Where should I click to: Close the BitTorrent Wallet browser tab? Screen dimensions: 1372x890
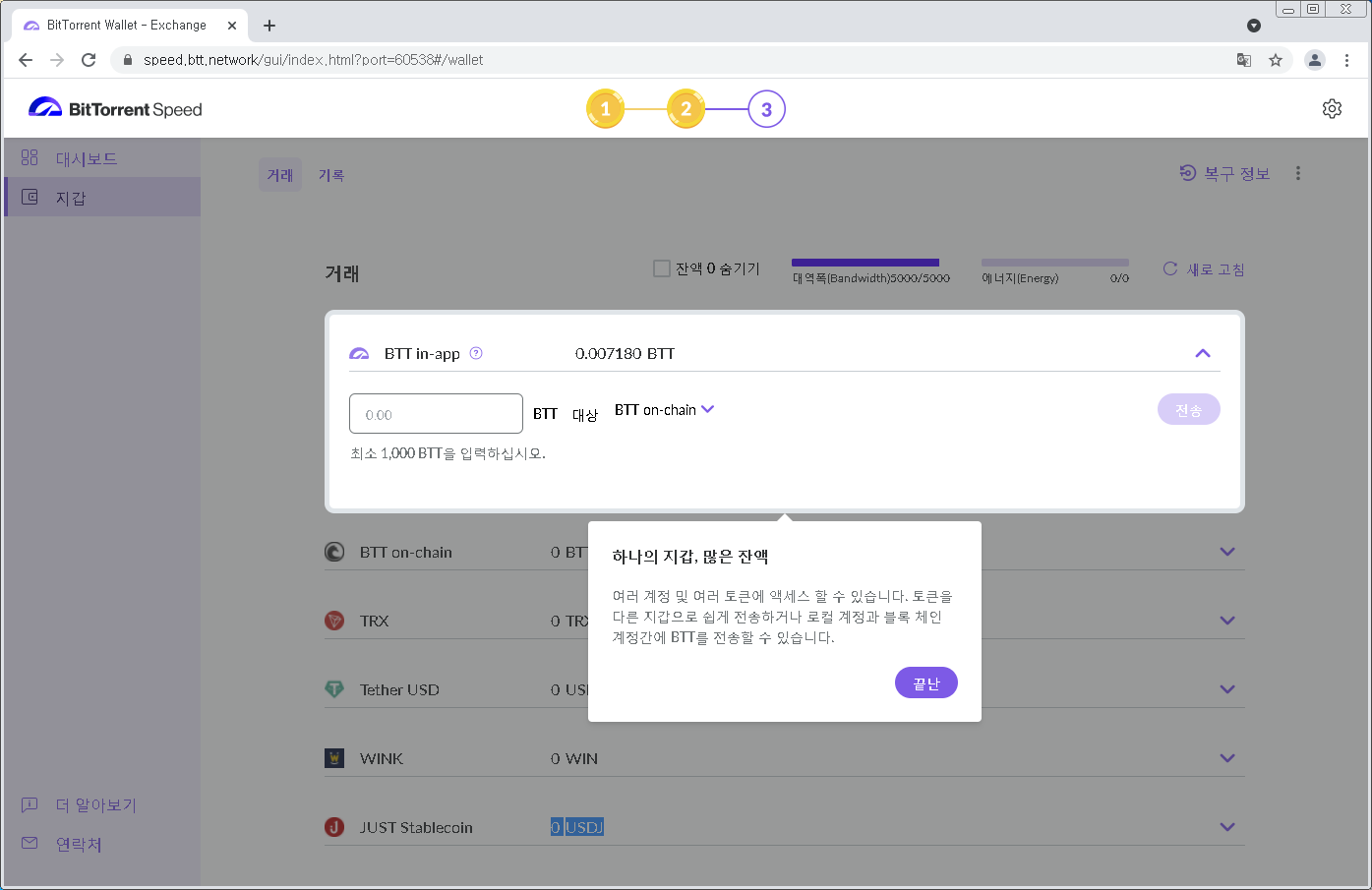tap(232, 26)
